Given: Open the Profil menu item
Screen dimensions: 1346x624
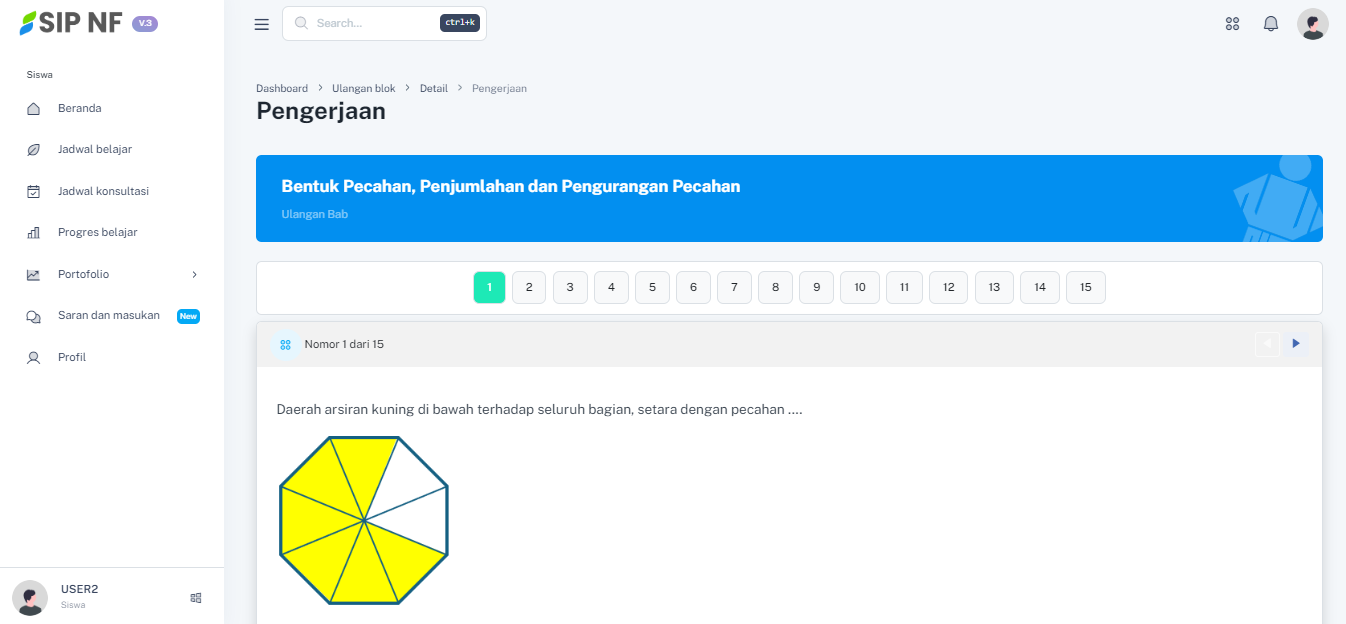Looking at the screenshot, I should 71,357.
